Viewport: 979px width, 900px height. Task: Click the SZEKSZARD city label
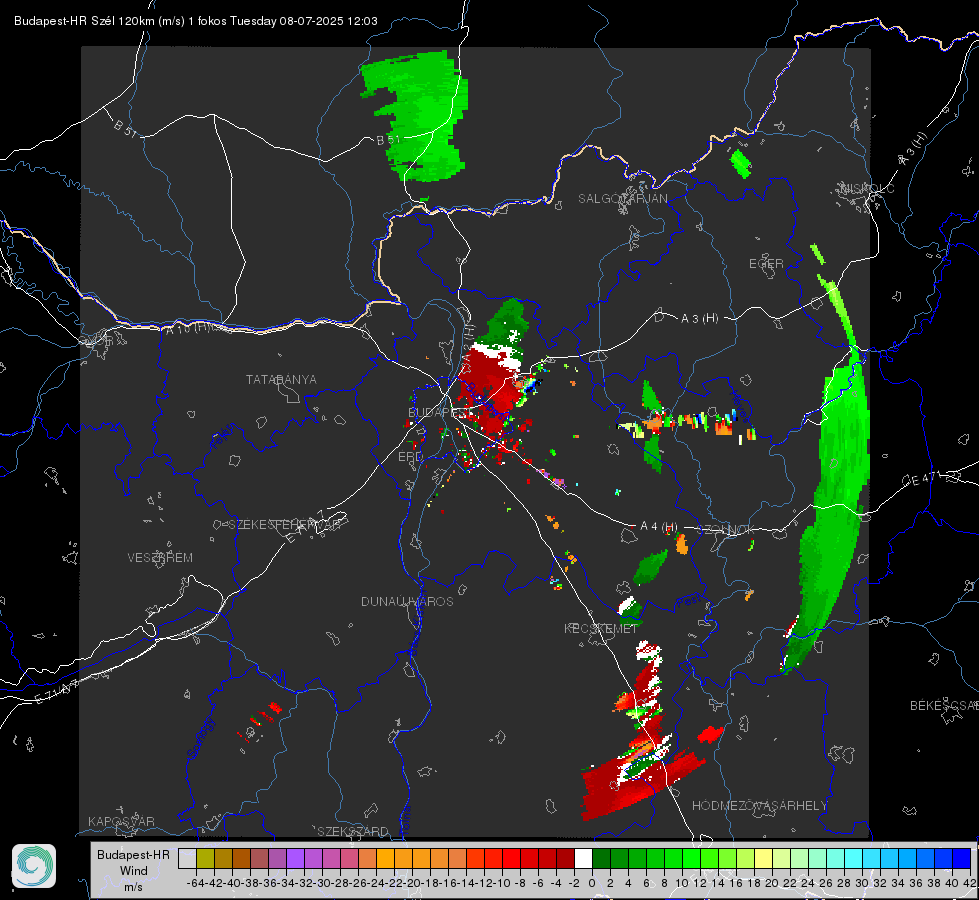pyautogui.click(x=353, y=831)
